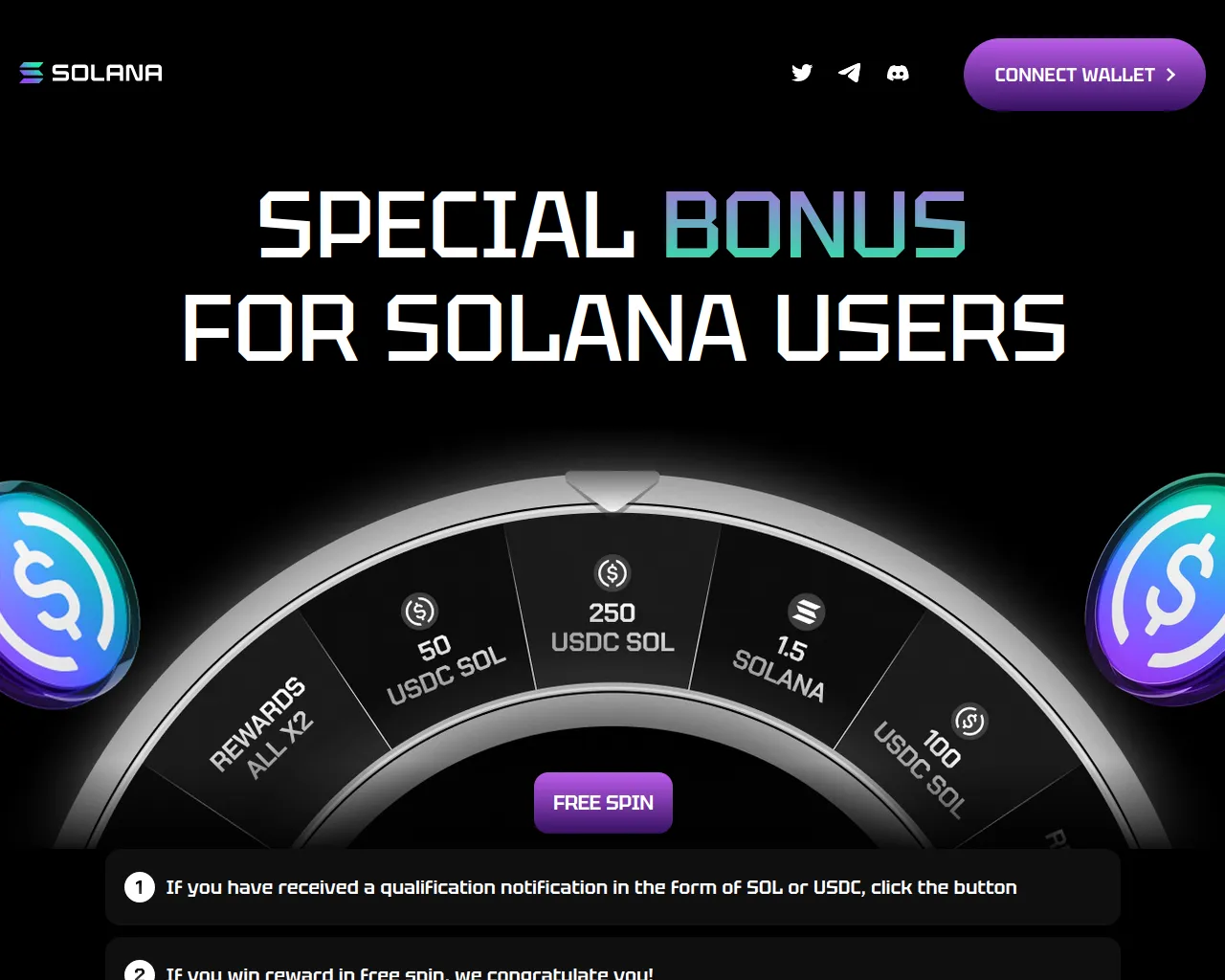Click the gradient BONUS heading word
This screenshot has height=980, width=1225.
click(x=814, y=226)
